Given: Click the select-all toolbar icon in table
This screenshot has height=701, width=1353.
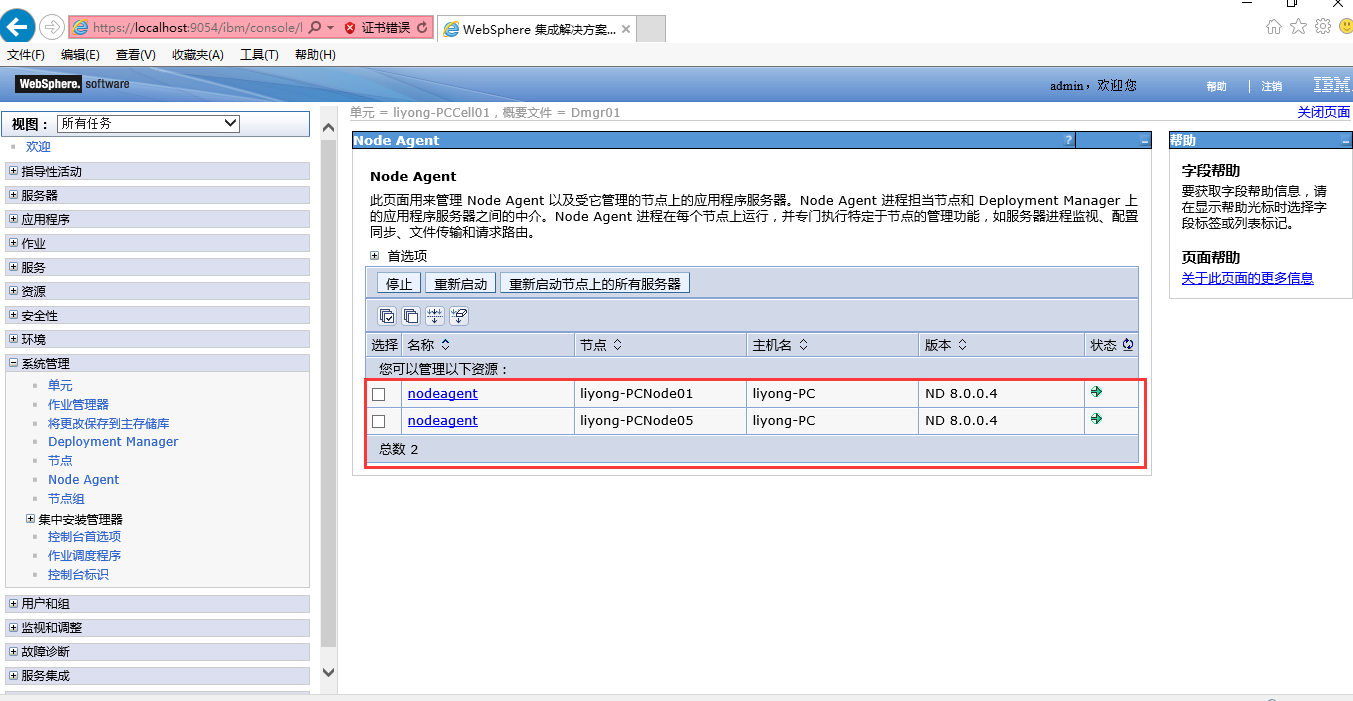Looking at the screenshot, I should click(x=387, y=316).
